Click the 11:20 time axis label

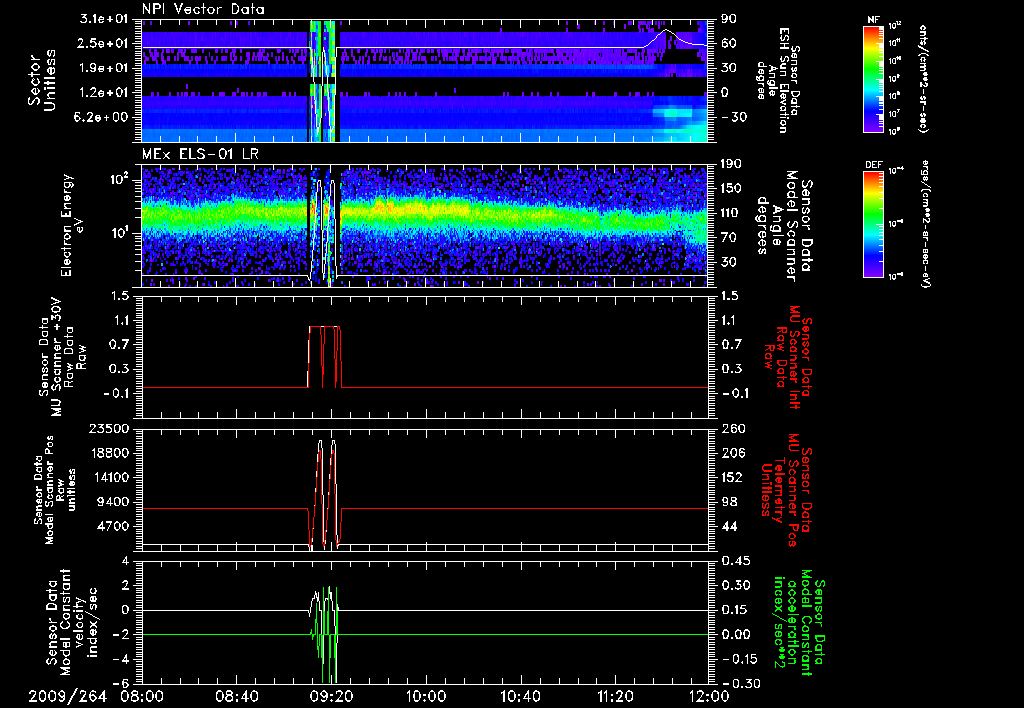click(x=615, y=696)
